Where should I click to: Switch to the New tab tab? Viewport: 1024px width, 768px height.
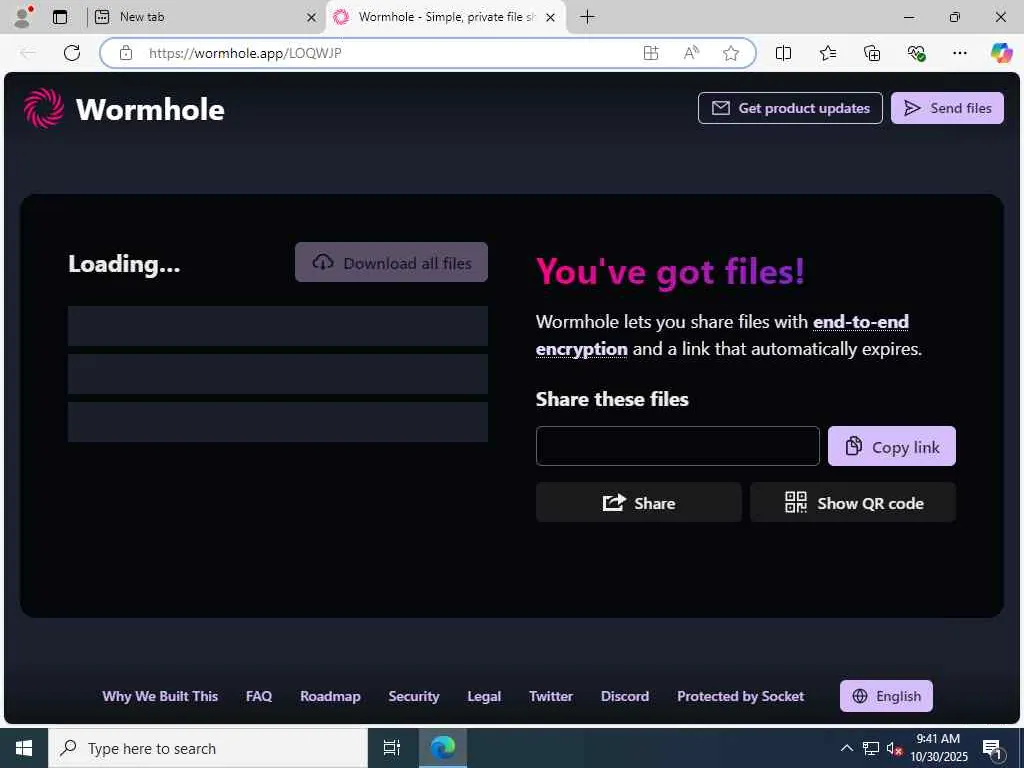206,17
